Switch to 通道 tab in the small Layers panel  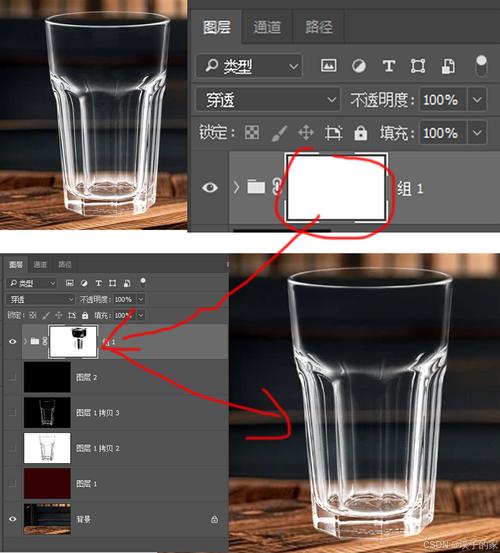tap(40, 265)
